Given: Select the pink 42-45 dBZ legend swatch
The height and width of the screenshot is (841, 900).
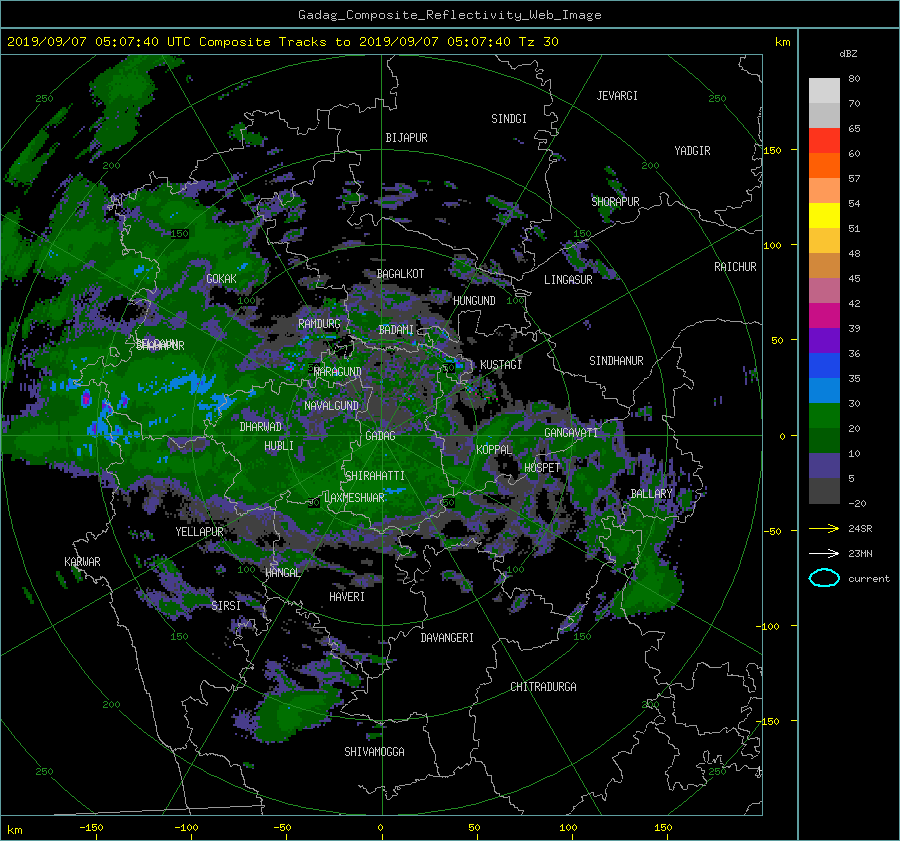Looking at the screenshot, I should [824, 291].
